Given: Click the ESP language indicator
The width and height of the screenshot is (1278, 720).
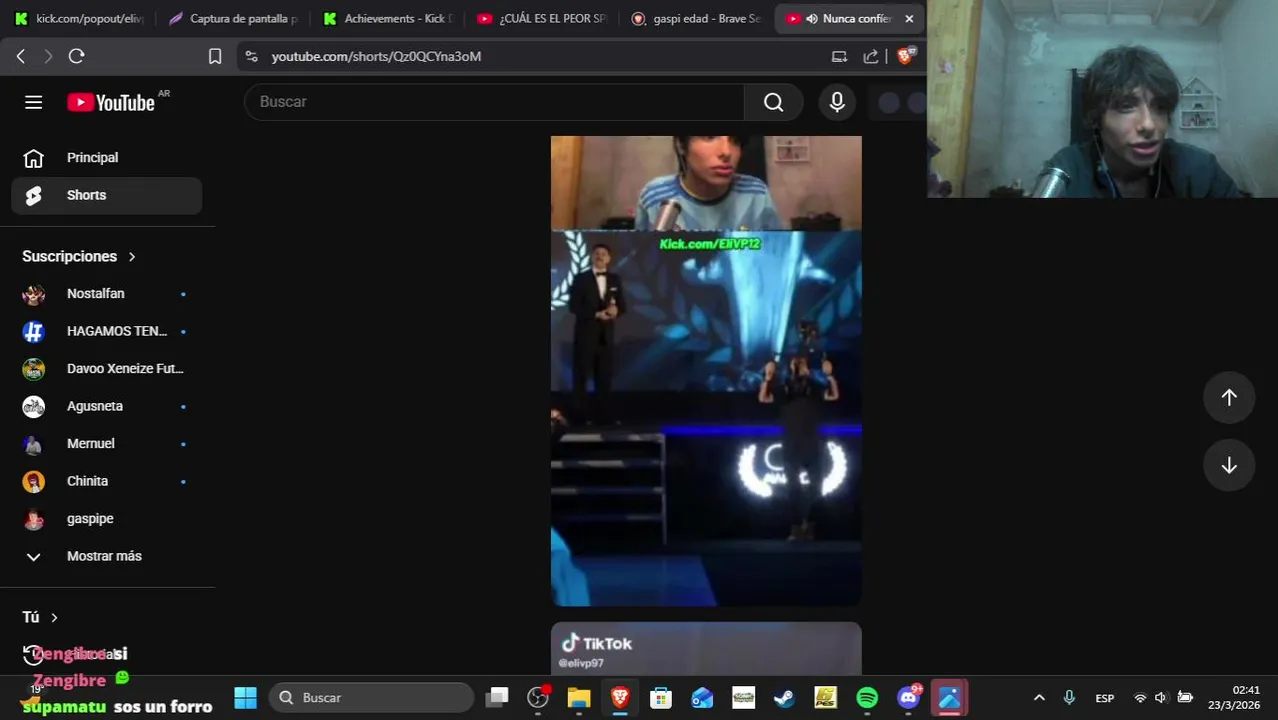Looking at the screenshot, I should click(1105, 698).
